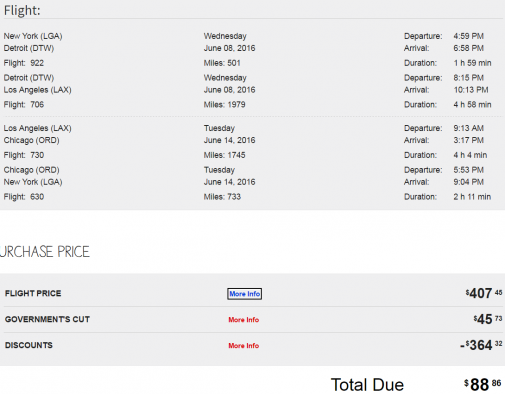
Task: Click the Total Due label
Action: click(367, 385)
